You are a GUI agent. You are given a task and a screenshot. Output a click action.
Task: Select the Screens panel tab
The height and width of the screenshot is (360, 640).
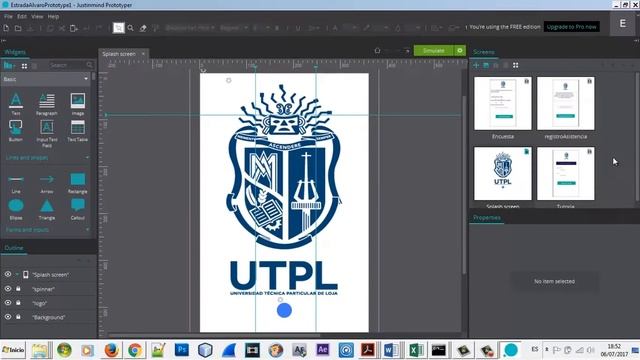(x=484, y=52)
